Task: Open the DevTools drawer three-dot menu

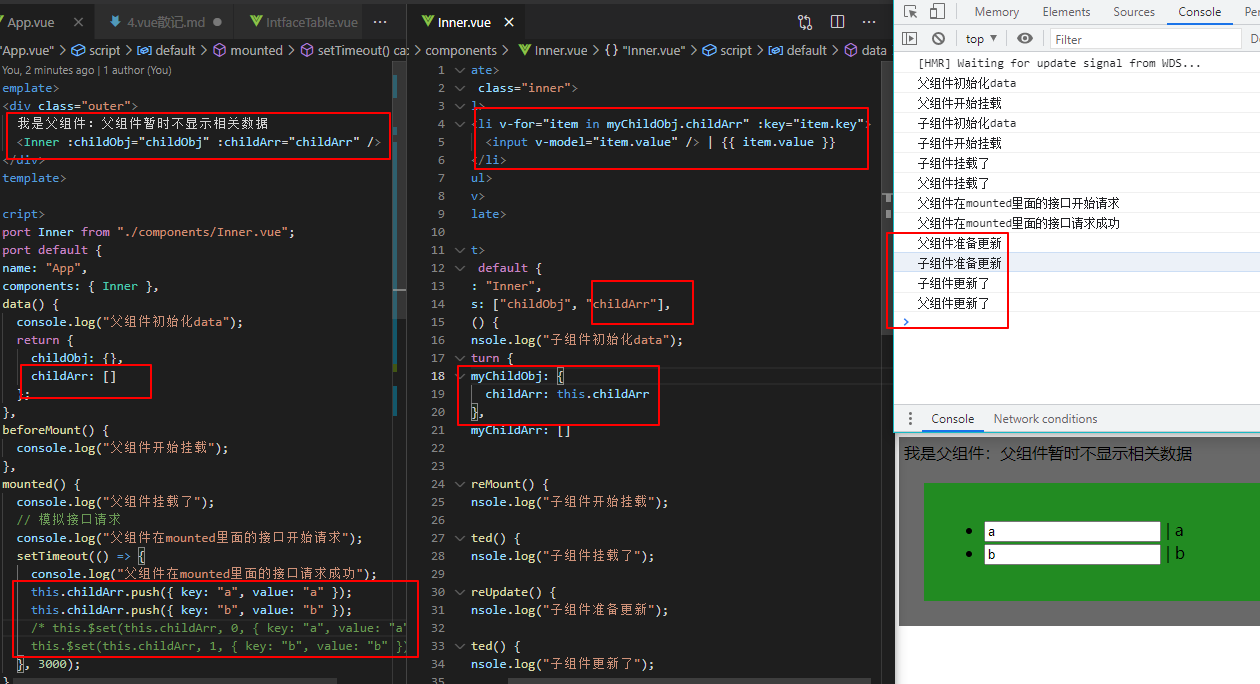Action: 910,419
